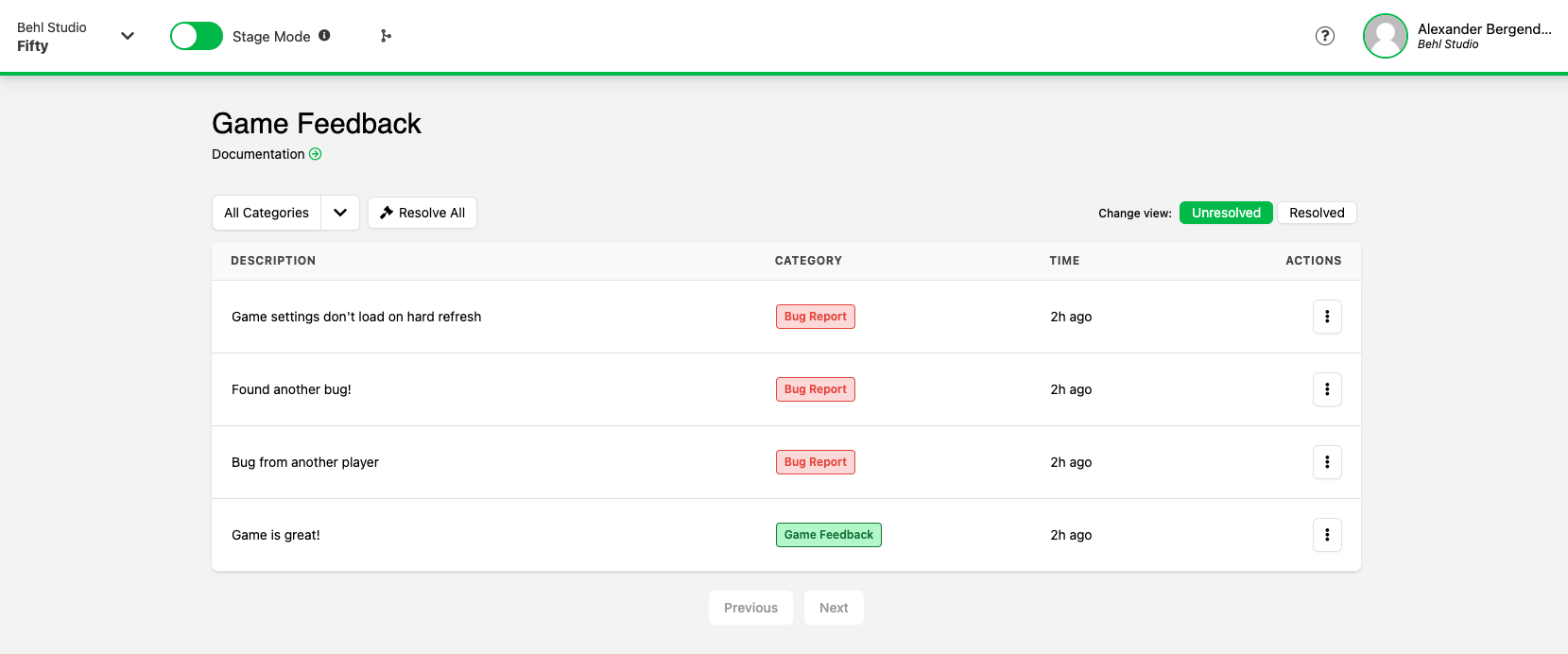The image size is (1568, 654).
Task: Click the user avatar profile picture
Action: pos(1385,36)
